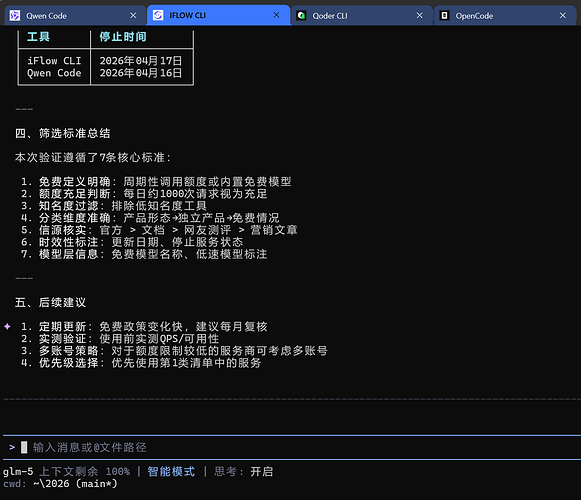Click the Qwen Code tab icon
This screenshot has width=581, height=500.
pos(15,16)
